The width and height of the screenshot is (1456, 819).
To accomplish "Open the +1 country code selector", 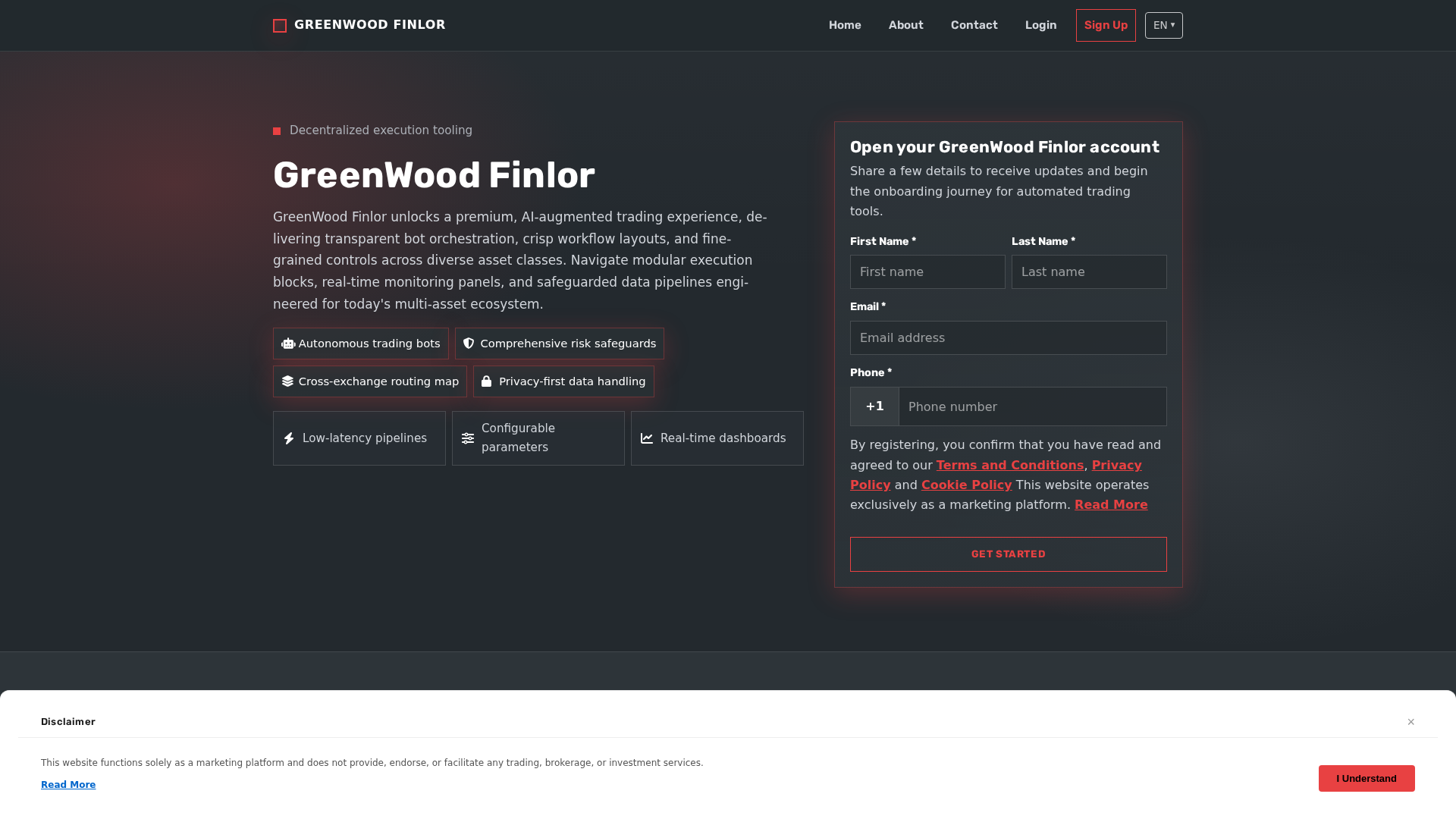I will [874, 406].
